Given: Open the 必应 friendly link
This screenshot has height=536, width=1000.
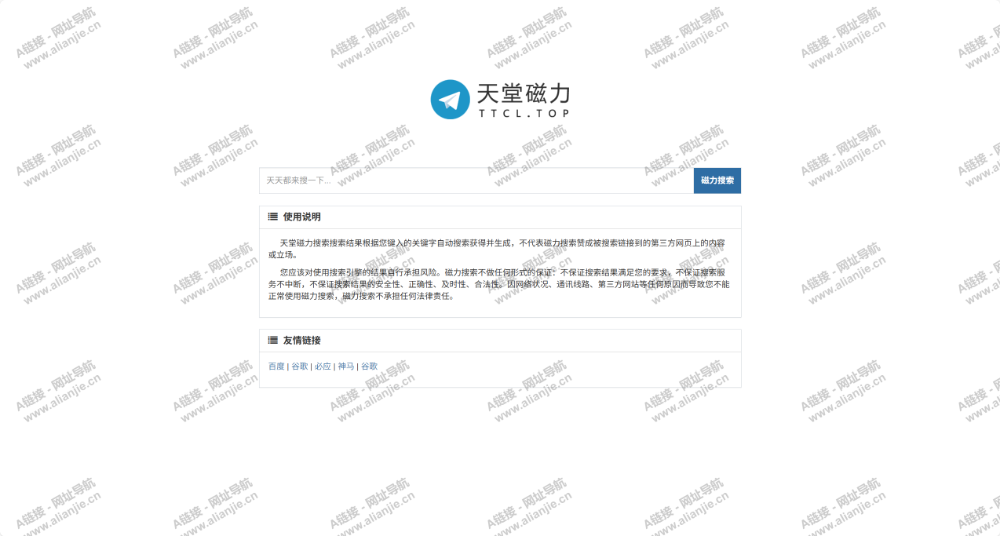Looking at the screenshot, I should click(x=323, y=366).
